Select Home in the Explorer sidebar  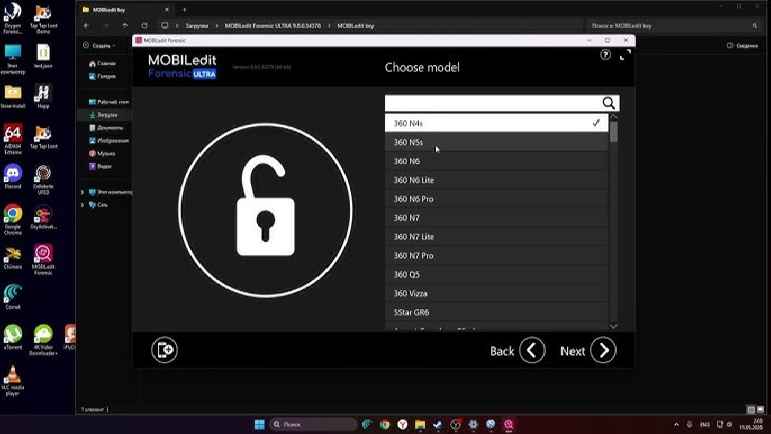pyautogui.click(x=102, y=63)
